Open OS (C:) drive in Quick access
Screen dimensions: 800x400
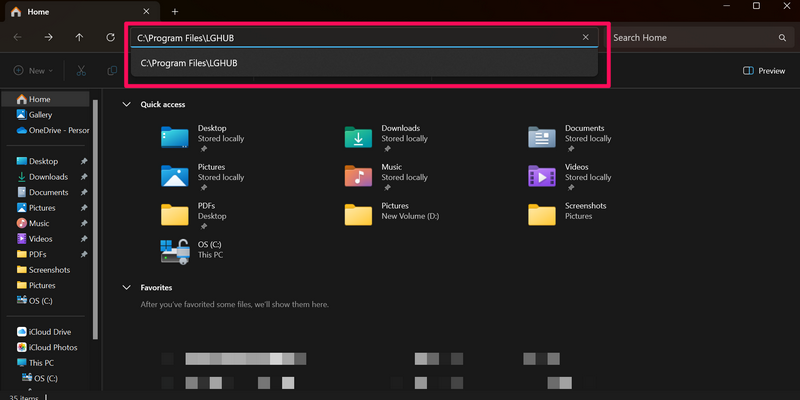click(175, 252)
